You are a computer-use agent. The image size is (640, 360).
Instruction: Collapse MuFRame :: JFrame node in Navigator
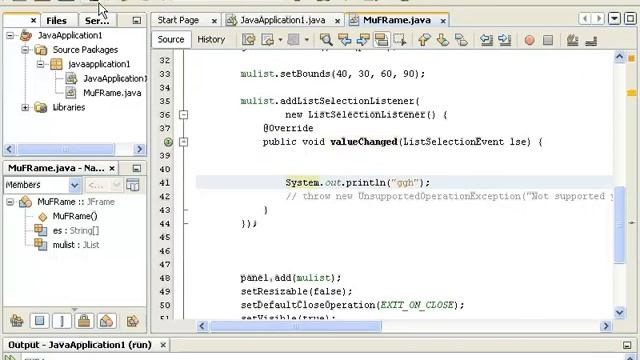[x=10, y=202]
